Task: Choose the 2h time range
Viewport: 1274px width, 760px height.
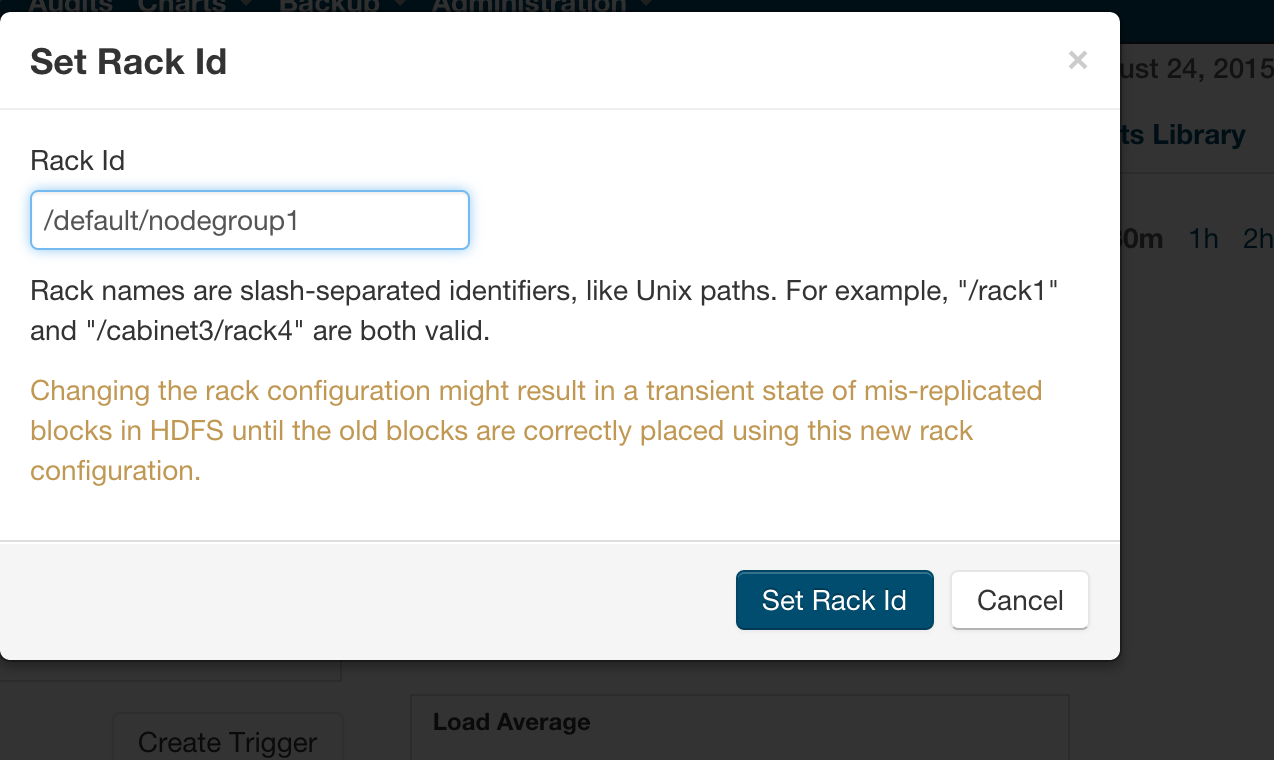Action: point(1257,239)
